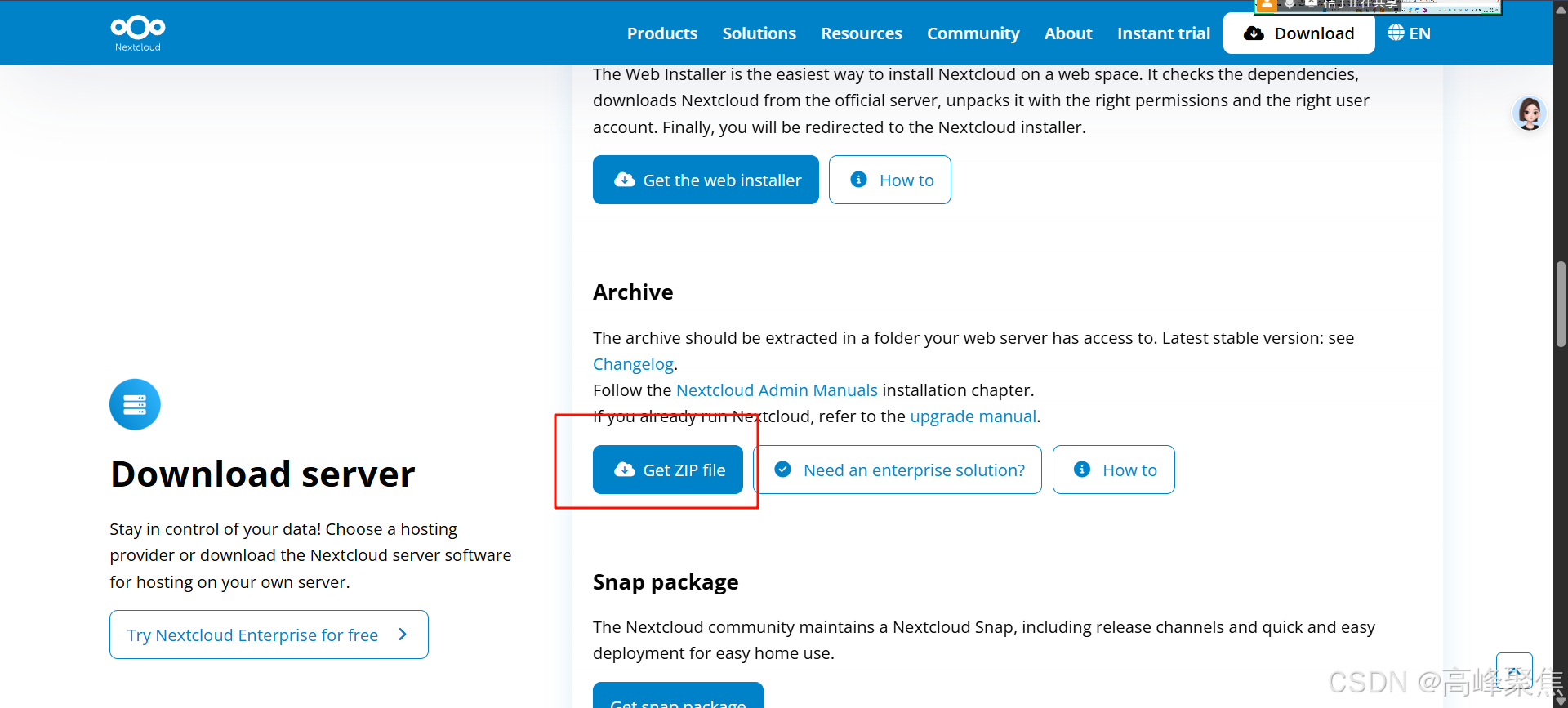Open How to for Archive section
Screen dimensions: 1568x708
[x=1113, y=470]
